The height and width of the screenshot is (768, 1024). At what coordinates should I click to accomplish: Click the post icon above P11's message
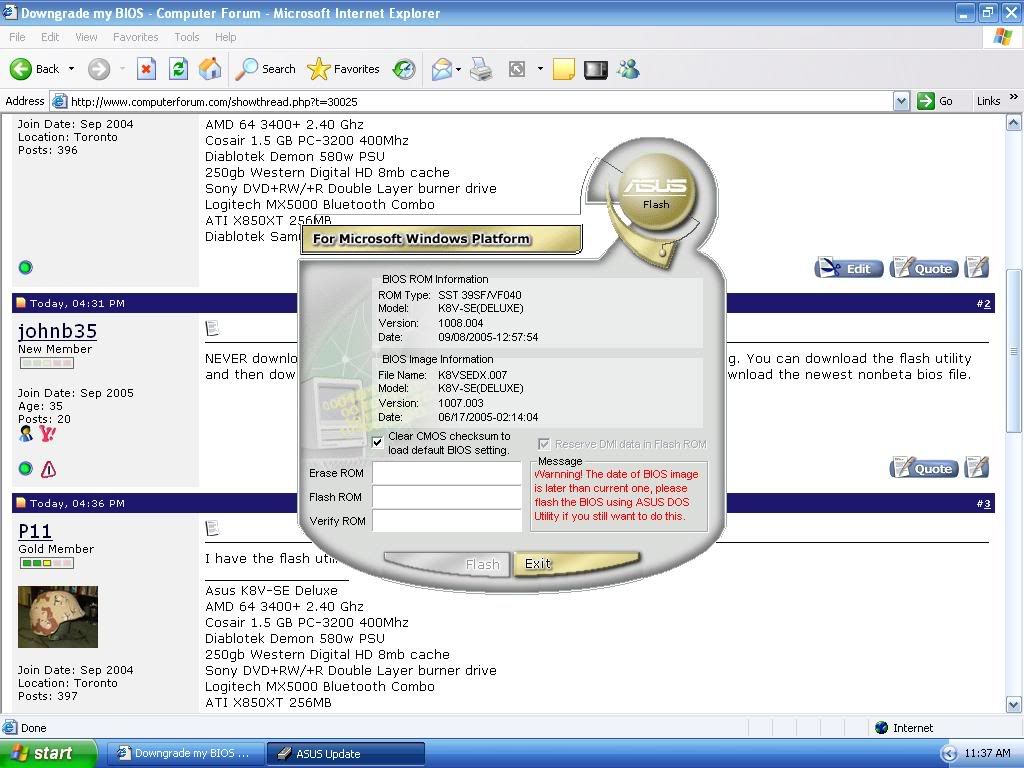(212, 528)
